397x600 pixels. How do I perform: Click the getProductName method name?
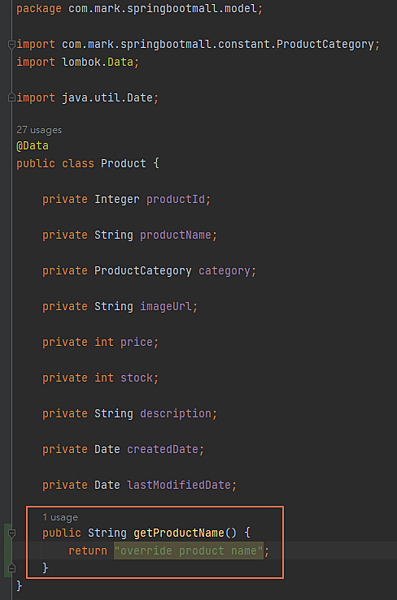179,533
